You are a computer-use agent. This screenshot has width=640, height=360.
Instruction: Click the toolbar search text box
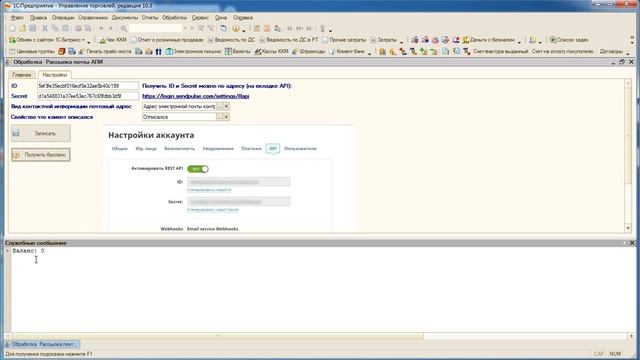pyautogui.click(x=156, y=29)
